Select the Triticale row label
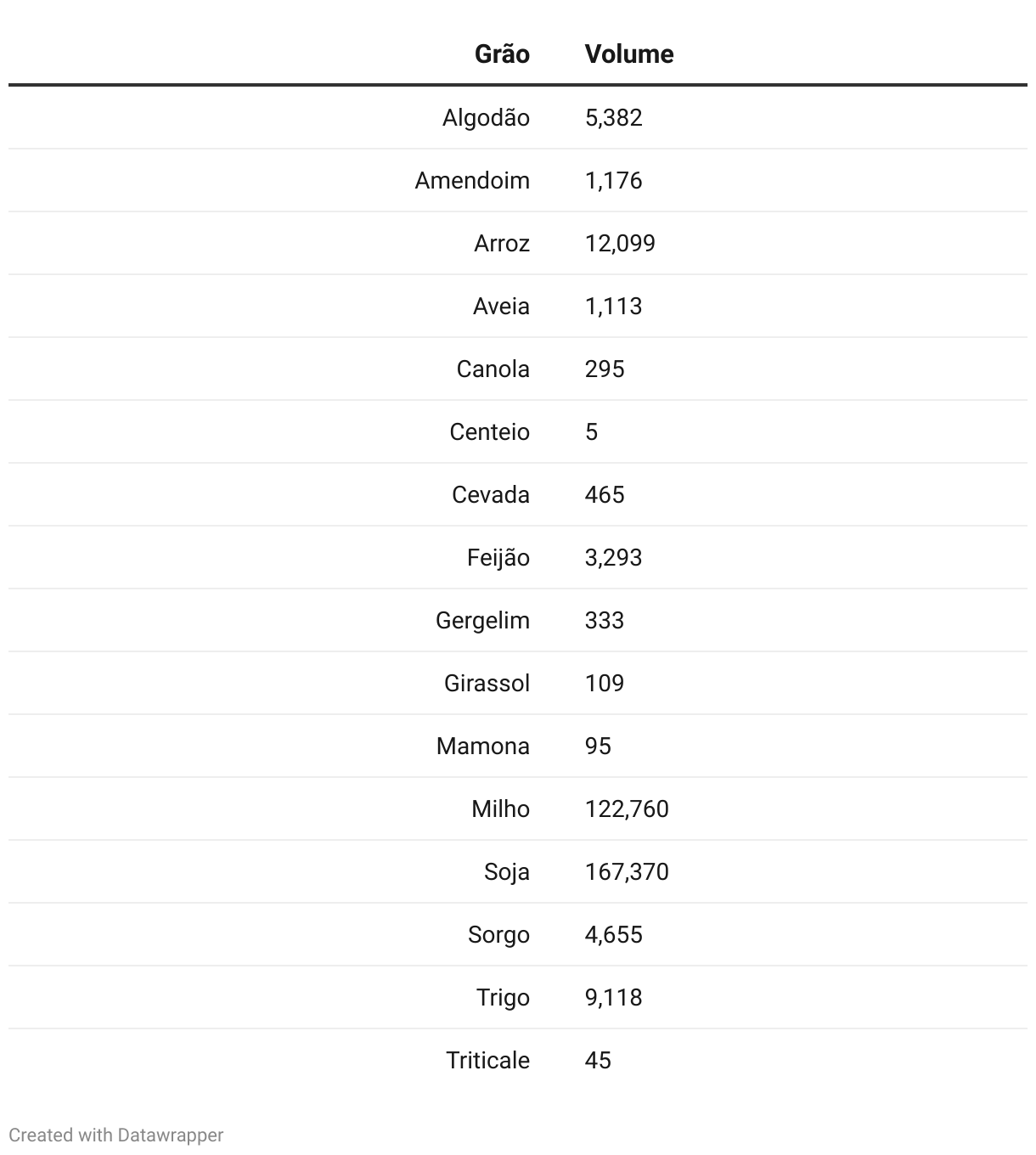Viewport: 1036px width, 1155px height. pyautogui.click(x=487, y=1061)
